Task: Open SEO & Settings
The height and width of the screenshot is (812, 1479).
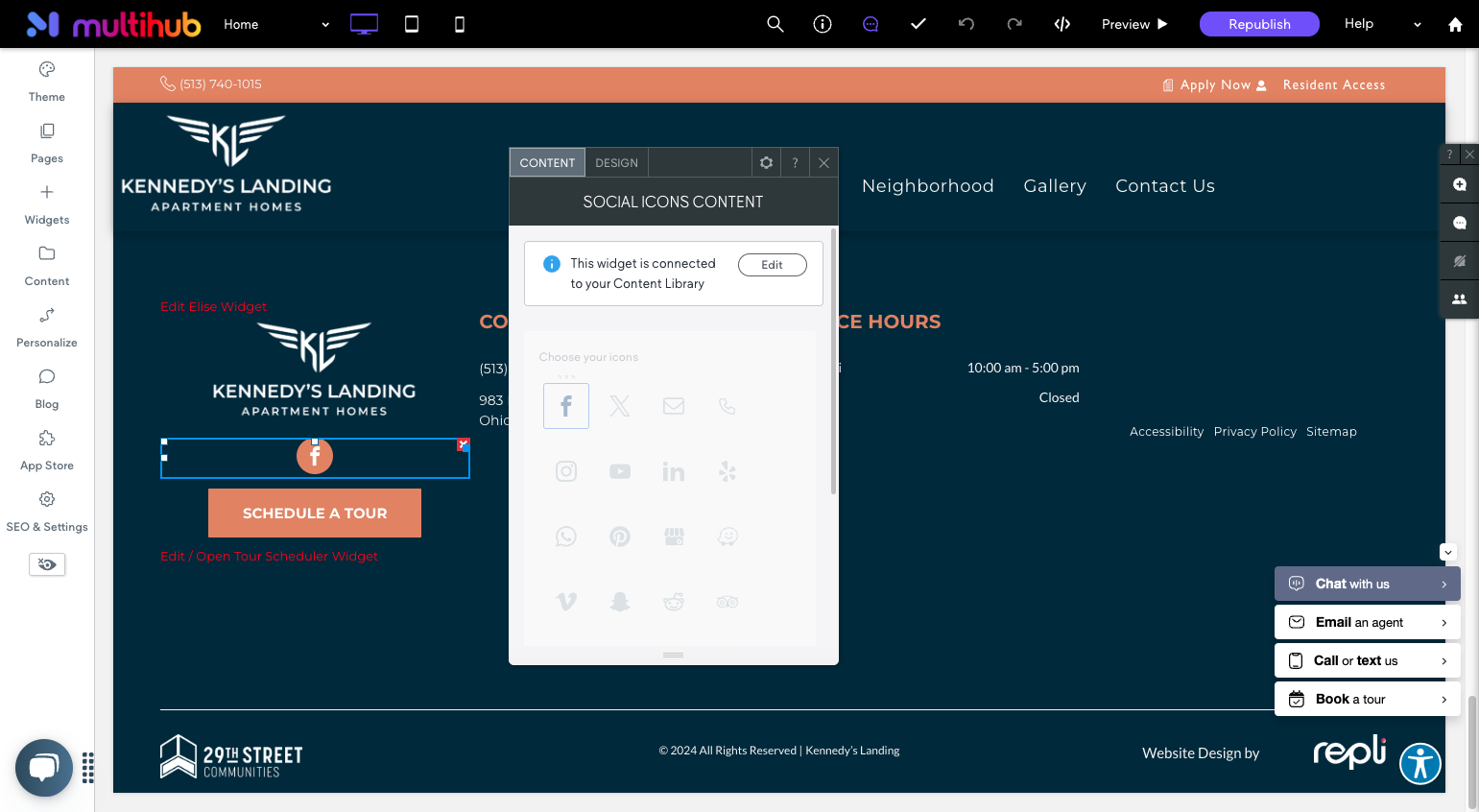Action: coord(47,512)
